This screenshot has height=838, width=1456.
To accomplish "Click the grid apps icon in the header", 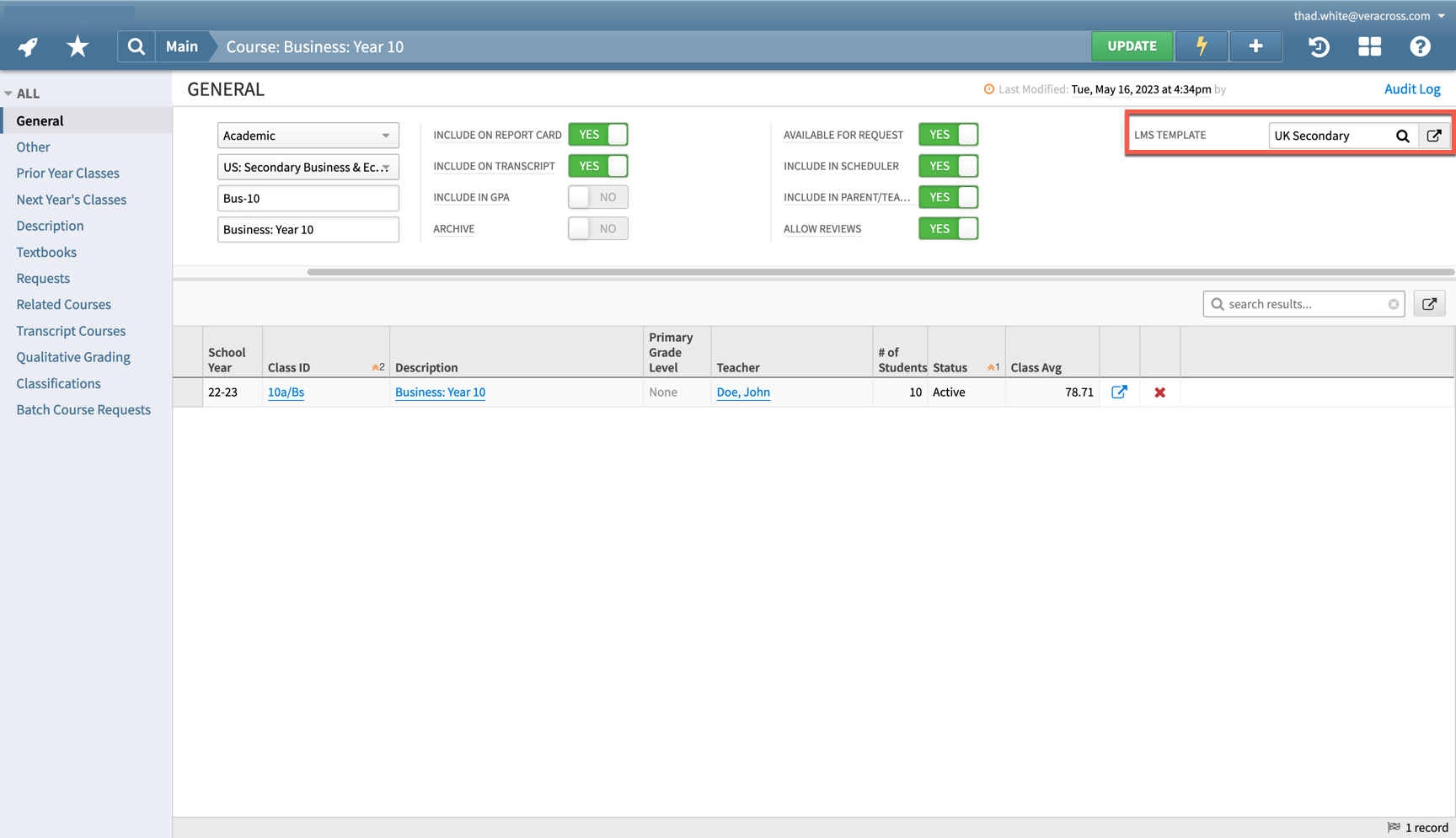I will pyautogui.click(x=1369, y=47).
